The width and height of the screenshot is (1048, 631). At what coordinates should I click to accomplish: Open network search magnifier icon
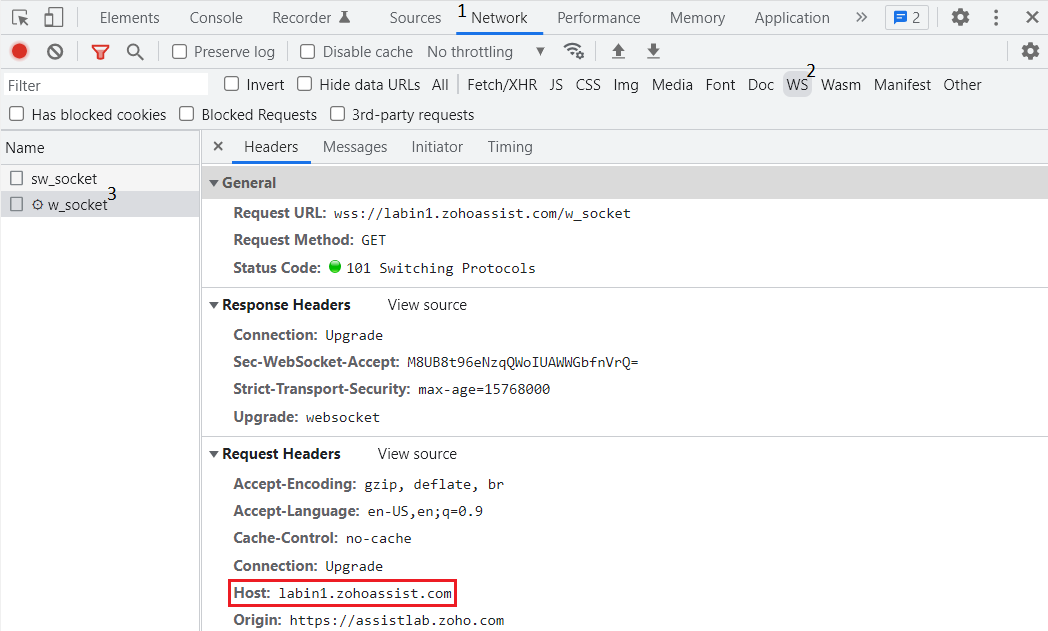point(135,52)
